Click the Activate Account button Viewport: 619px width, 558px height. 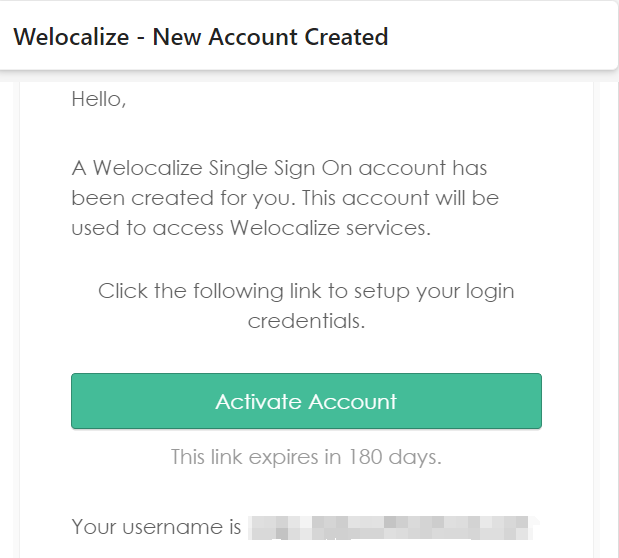[x=306, y=401]
